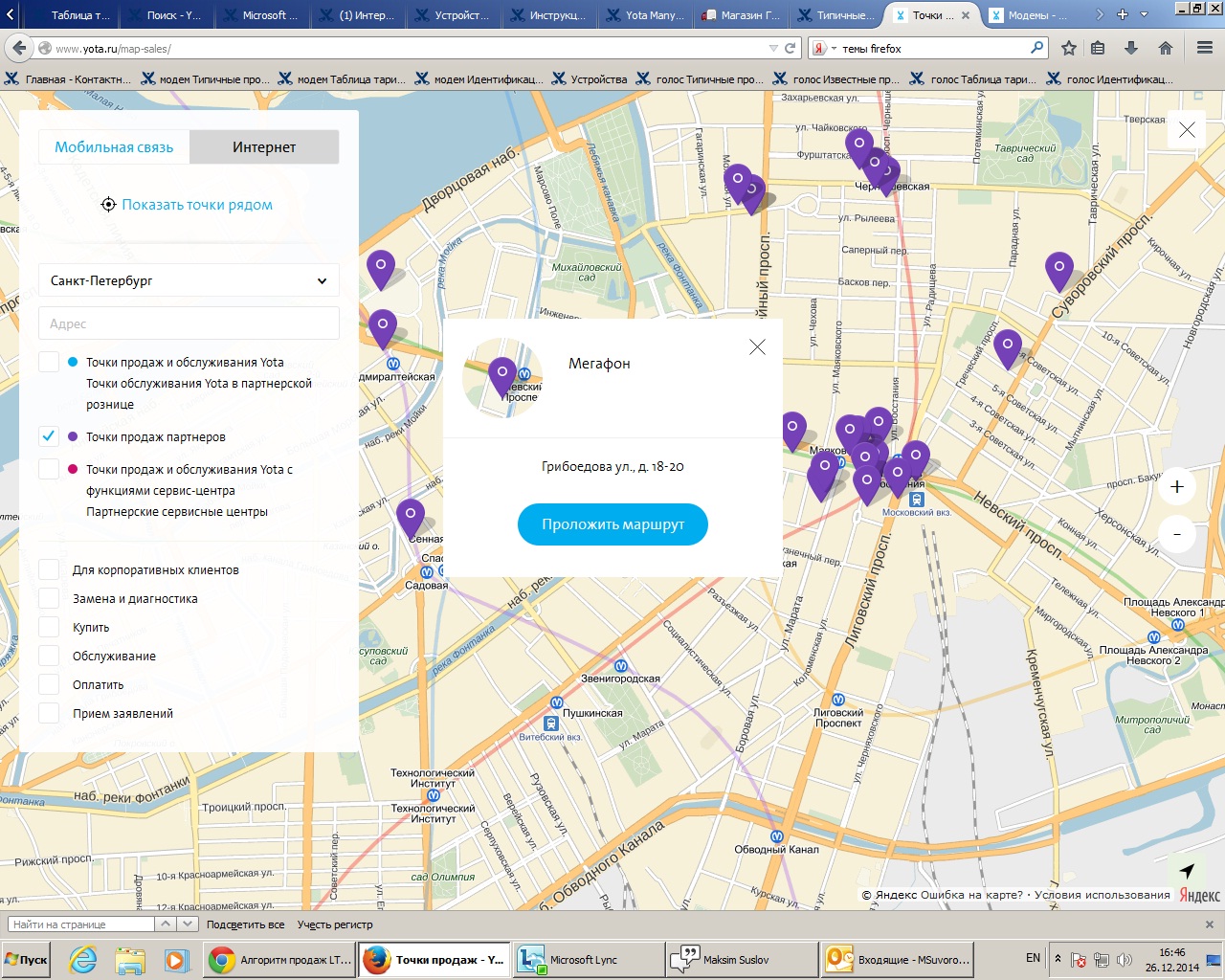
Task: Open Firefox downloads arrow icon
Action: pyautogui.click(x=1131, y=48)
